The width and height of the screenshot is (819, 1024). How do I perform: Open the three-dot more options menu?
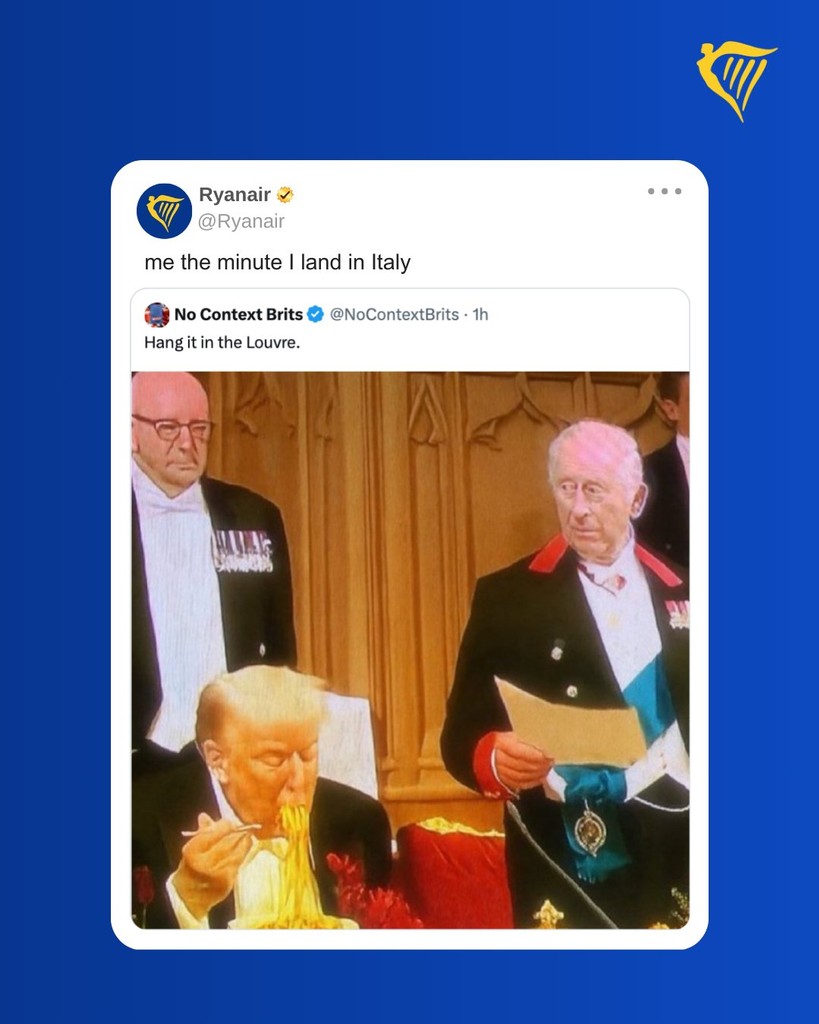pyautogui.click(x=664, y=191)
